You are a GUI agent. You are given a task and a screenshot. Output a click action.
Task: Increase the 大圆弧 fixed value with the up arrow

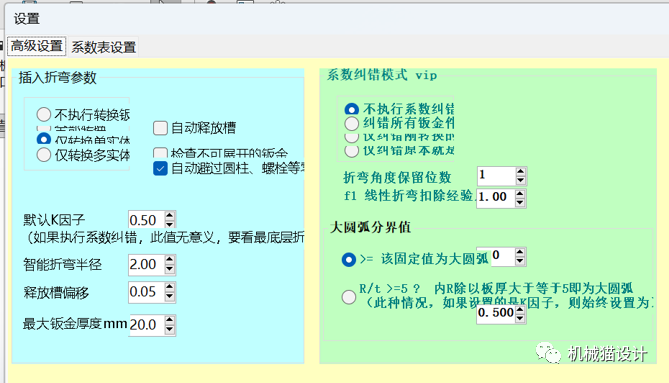pyautogui.click(x=520, y=252)
